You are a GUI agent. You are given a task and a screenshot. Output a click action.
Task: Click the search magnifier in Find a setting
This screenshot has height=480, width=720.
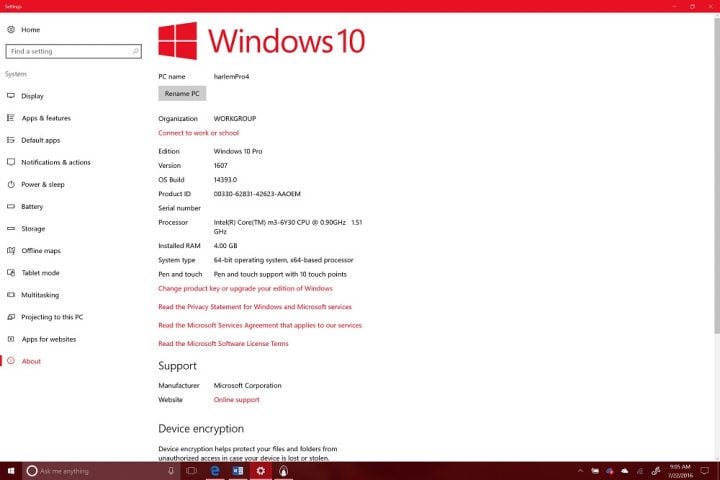[135, 51]
